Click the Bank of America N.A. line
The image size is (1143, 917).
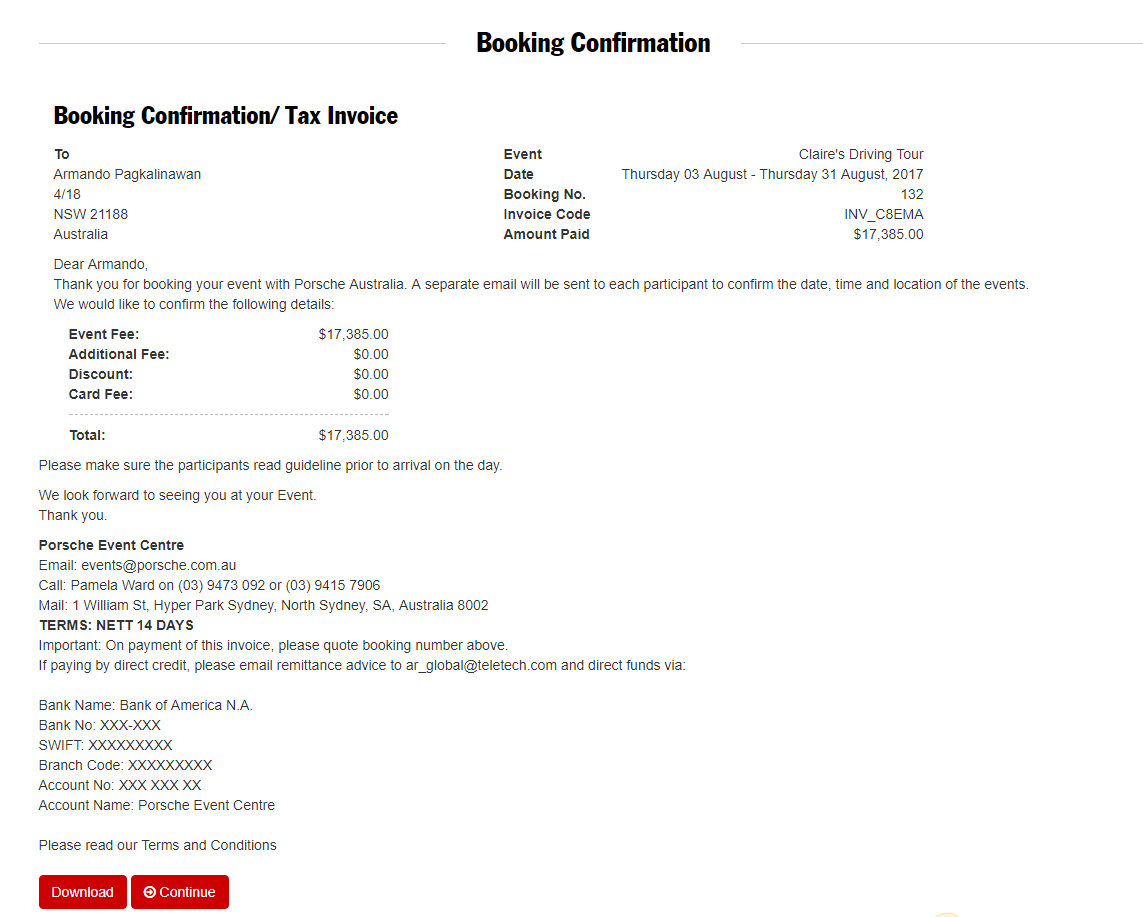tap(146, 705)
